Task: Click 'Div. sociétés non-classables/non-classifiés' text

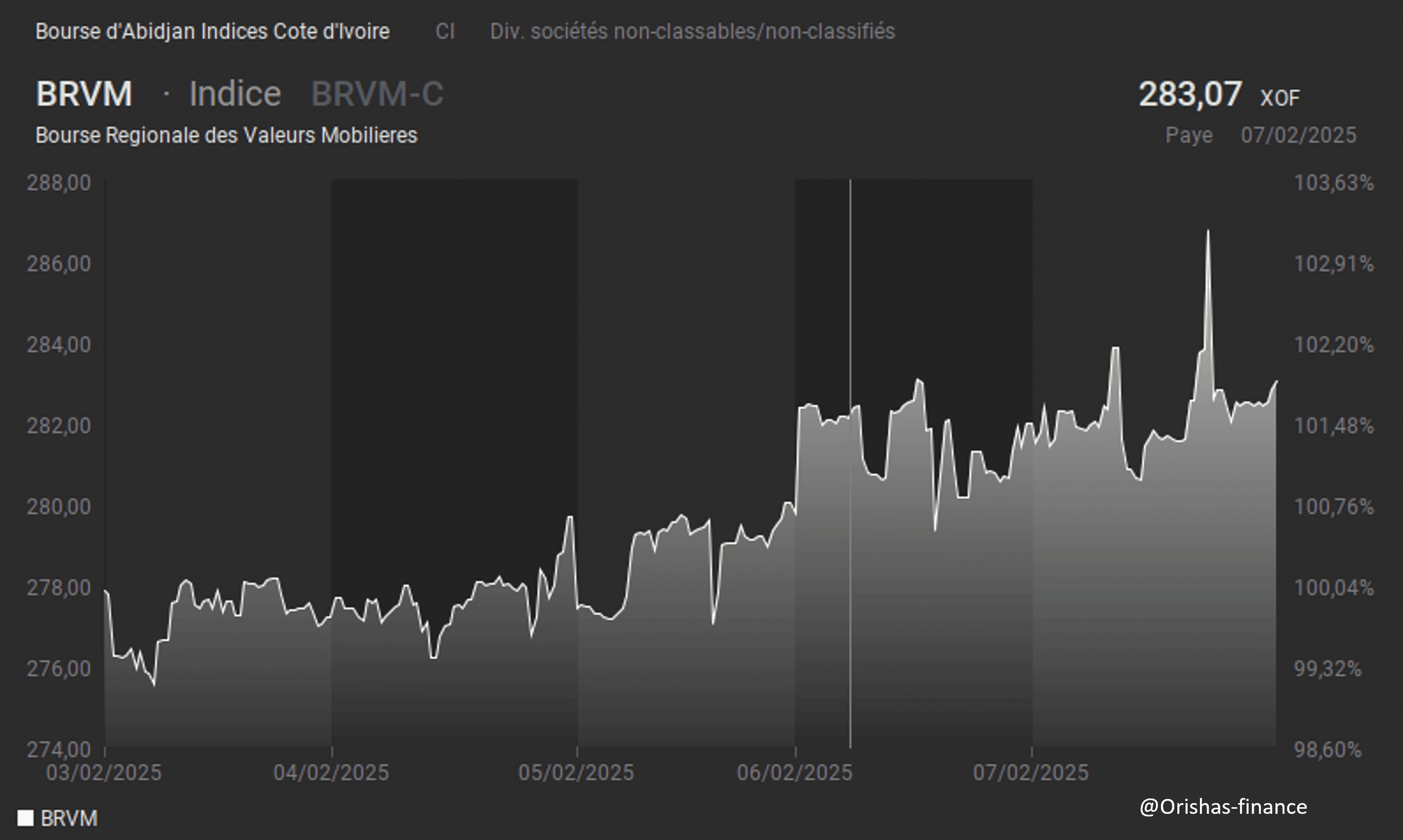Action: [692, 31]
